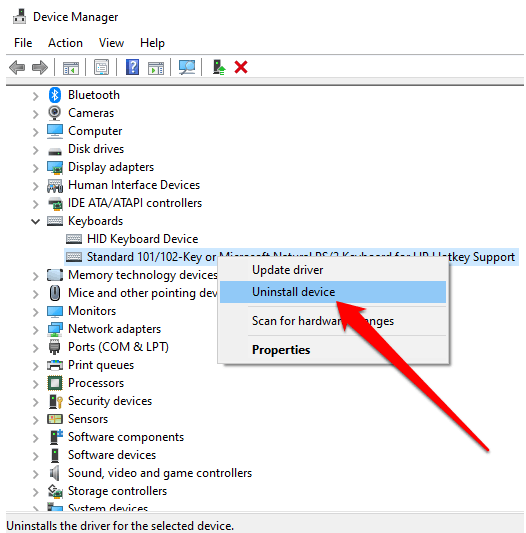Open the View menu
The image size is (526, 533).
(111, 43)
